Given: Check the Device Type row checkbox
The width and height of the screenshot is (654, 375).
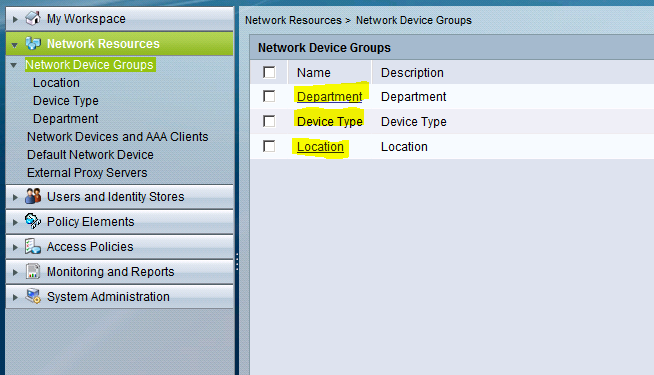Looking at the screenshot, I should [x=269, y=121].
